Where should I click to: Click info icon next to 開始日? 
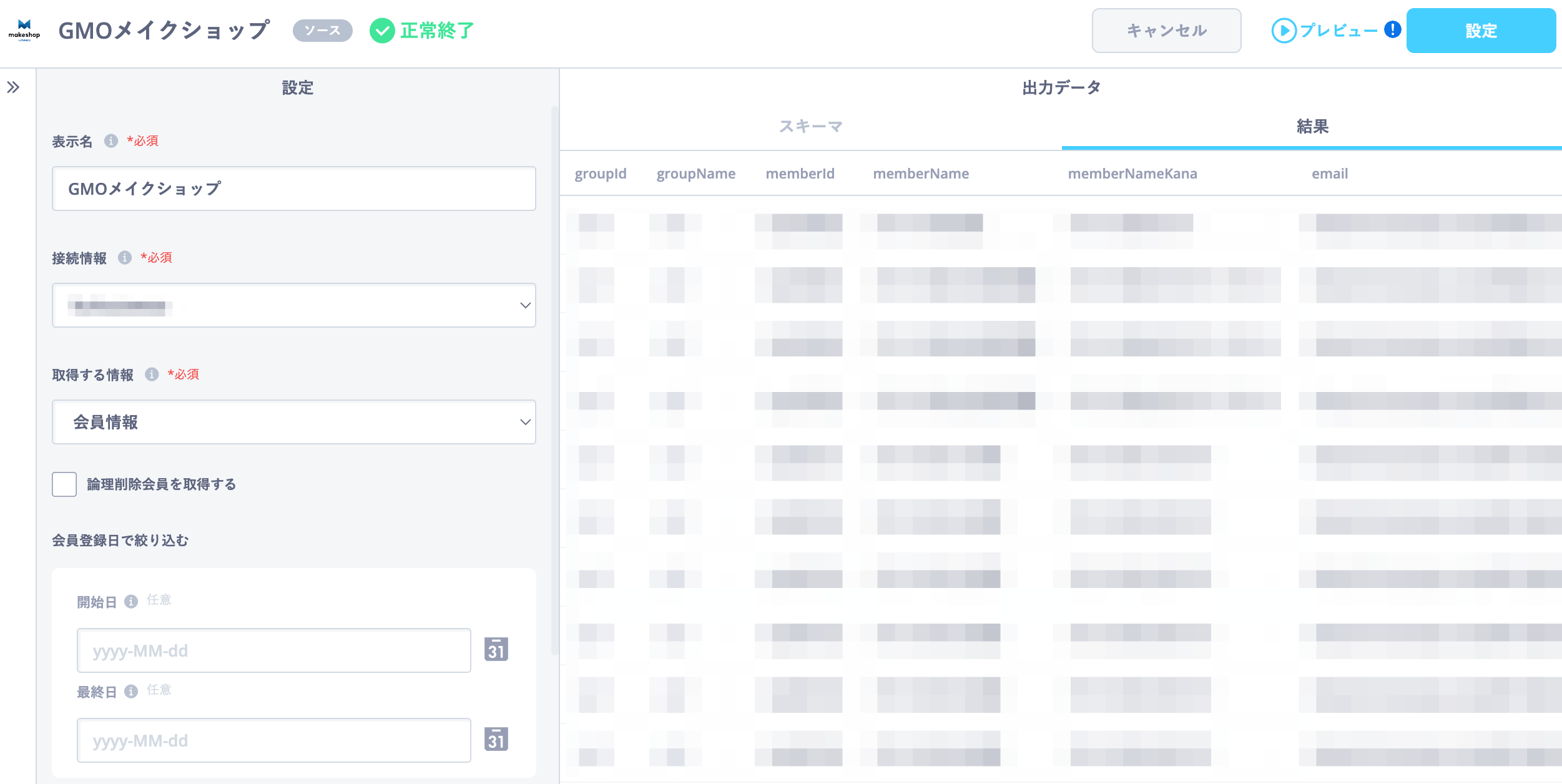(x=131, y=602)
